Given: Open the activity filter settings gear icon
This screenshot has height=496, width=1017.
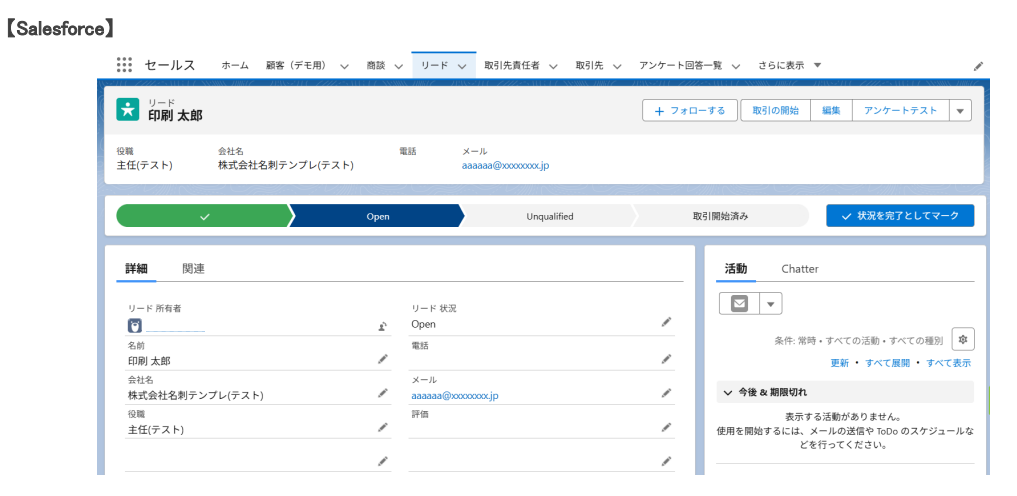Looking at the screenshot, I should [963, 339].
